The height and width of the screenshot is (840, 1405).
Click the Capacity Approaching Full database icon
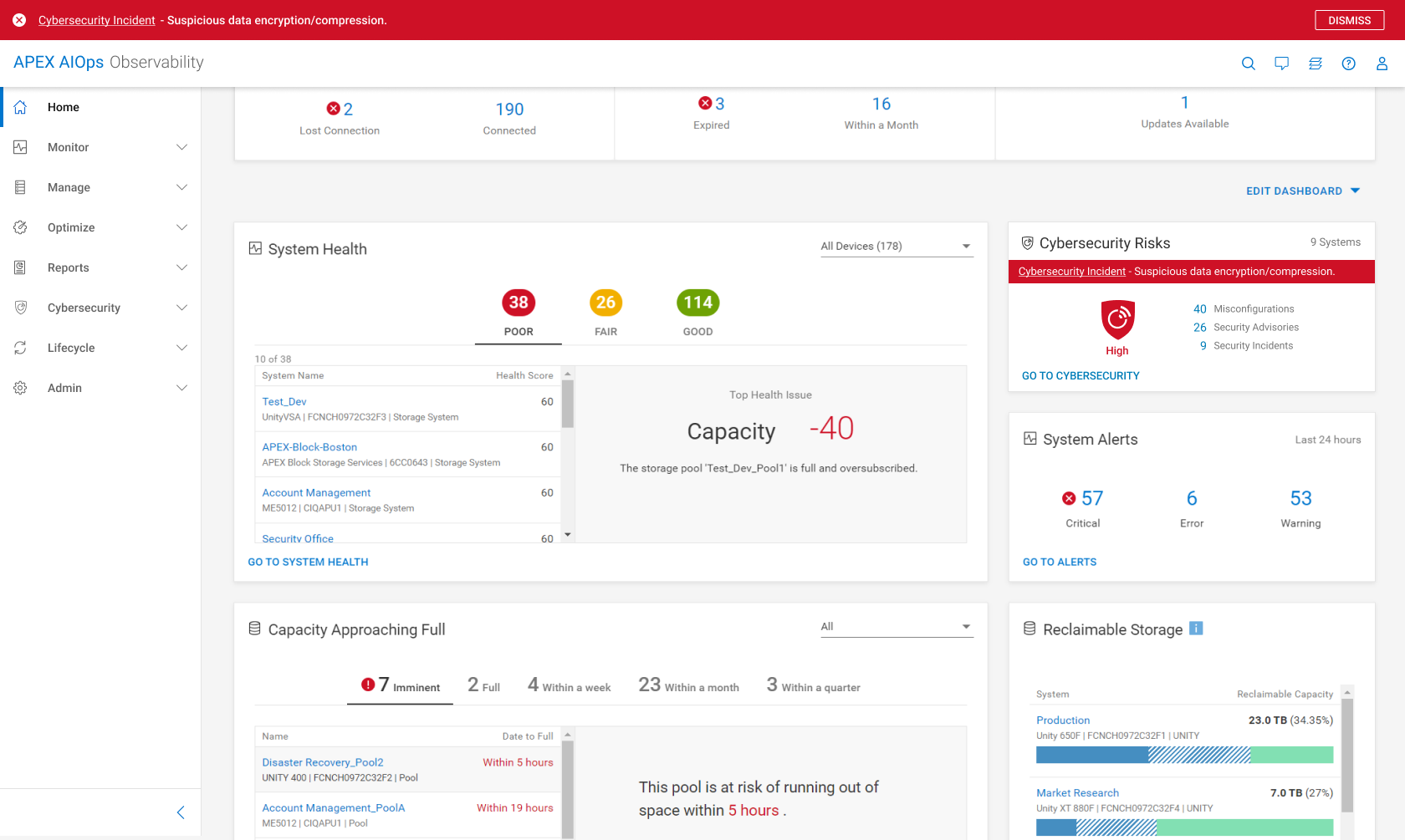[255, 629]
